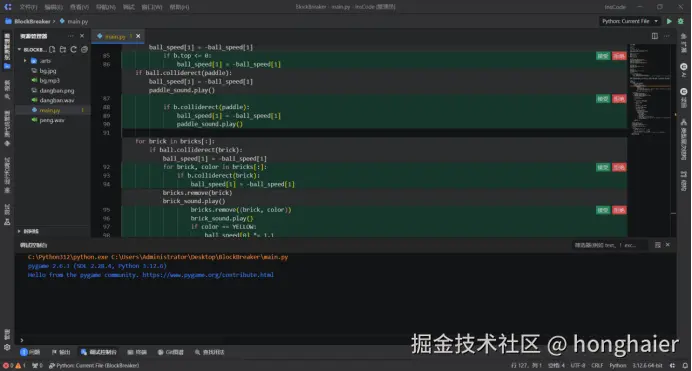The width and height of the screenshot is (692, 371).
Task: Reject the diff at line 87
Action: (x=619, y=99)
